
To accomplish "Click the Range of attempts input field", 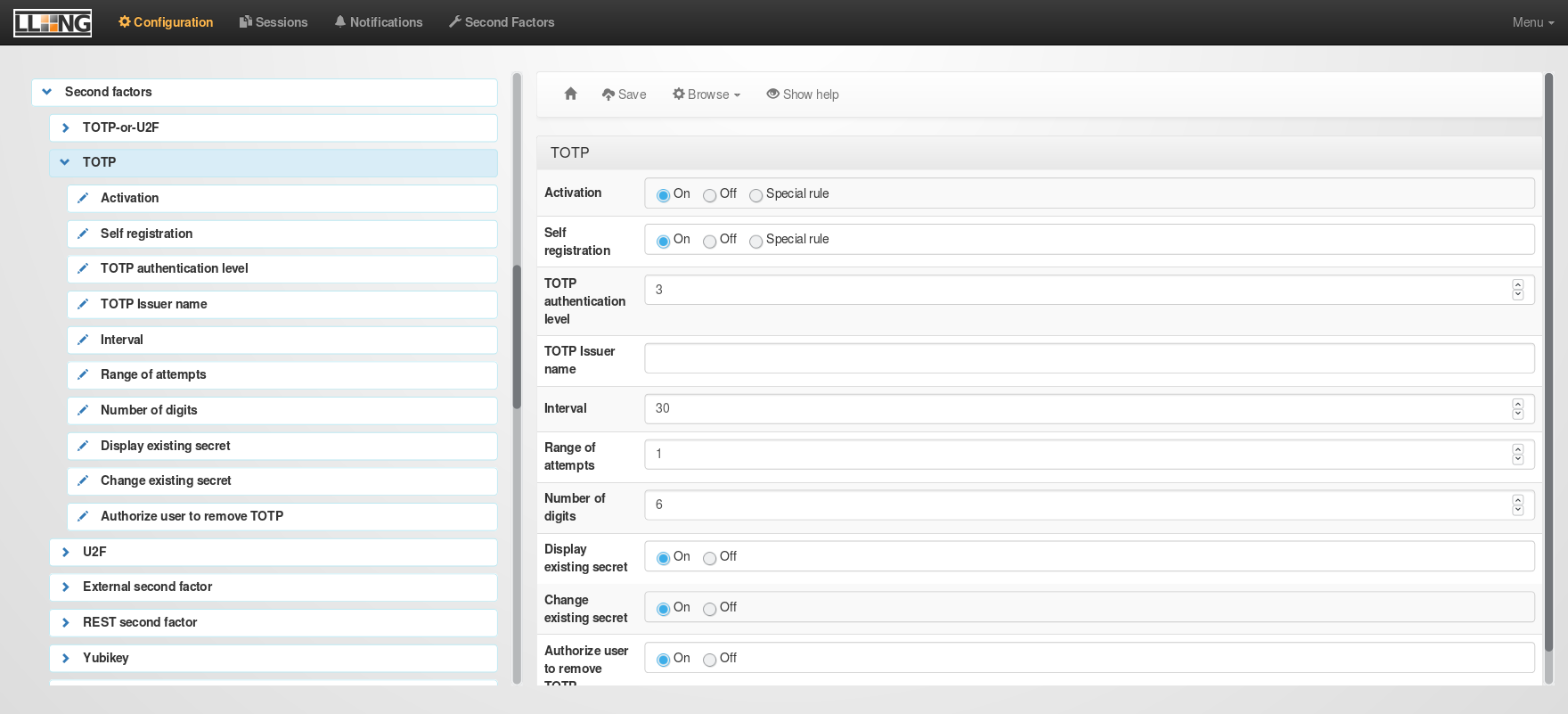I will click(x=1090, y=454).
